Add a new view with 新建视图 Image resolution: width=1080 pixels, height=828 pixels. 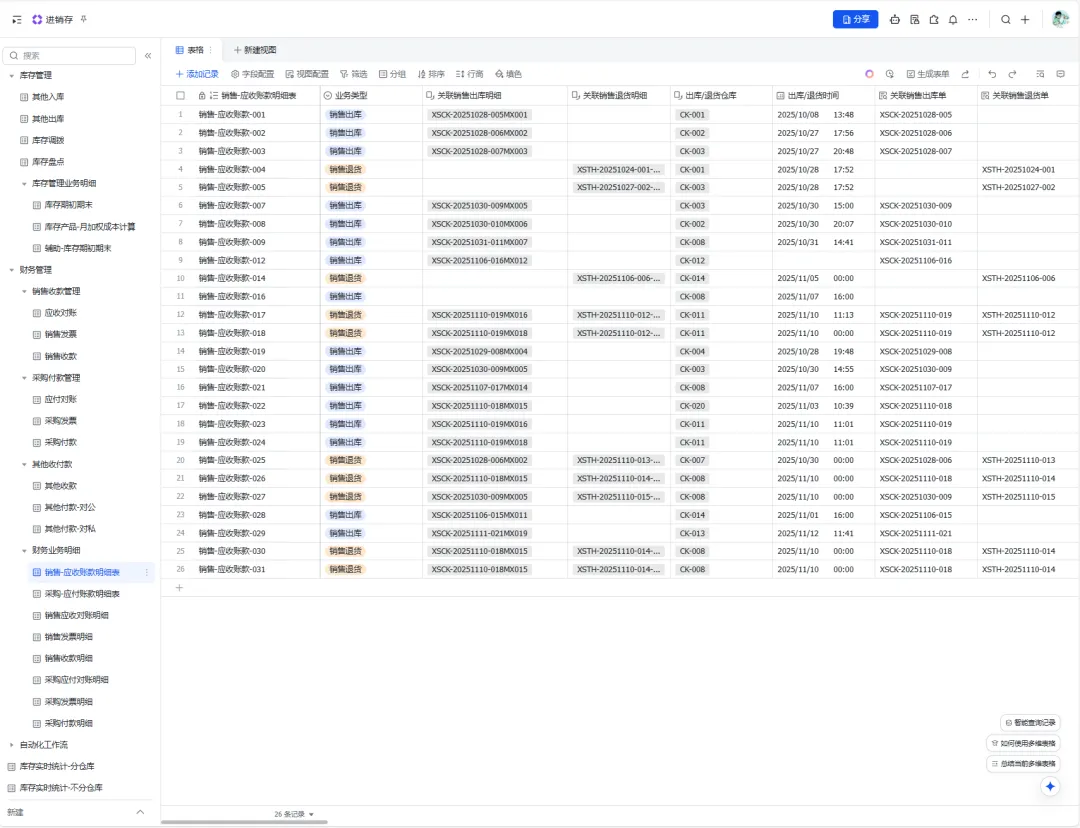click(x=255, y=50)
